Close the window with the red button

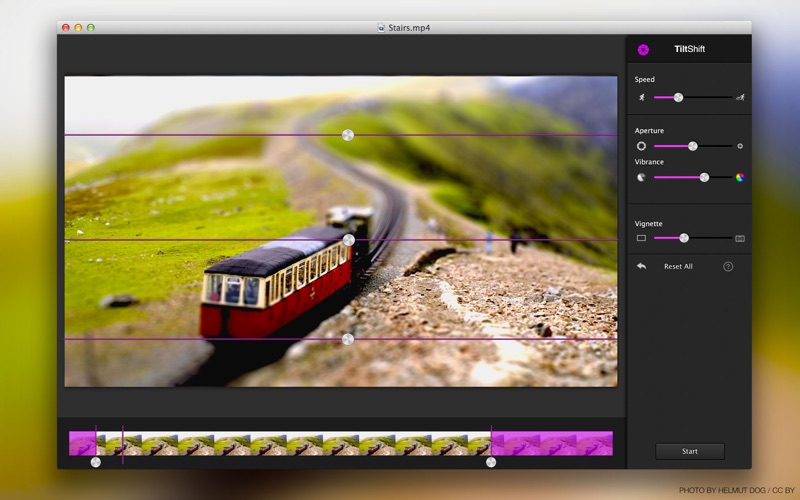pyautogui.click(x=66, y=28)
